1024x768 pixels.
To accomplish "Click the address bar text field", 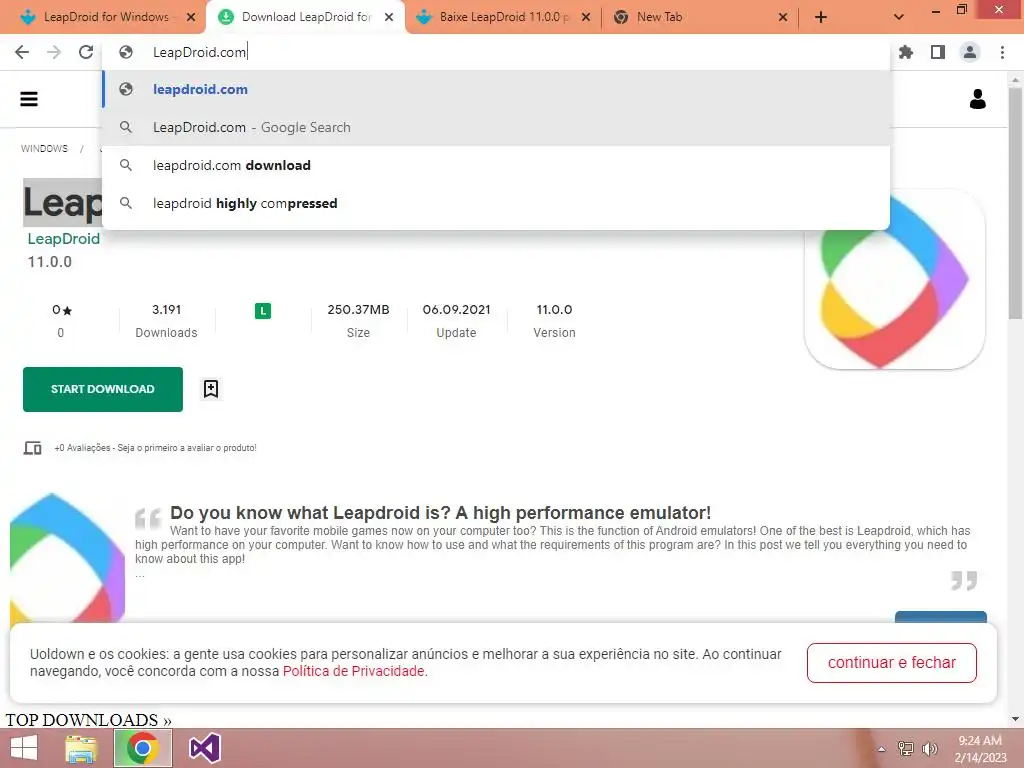I will tap(496, 52).
